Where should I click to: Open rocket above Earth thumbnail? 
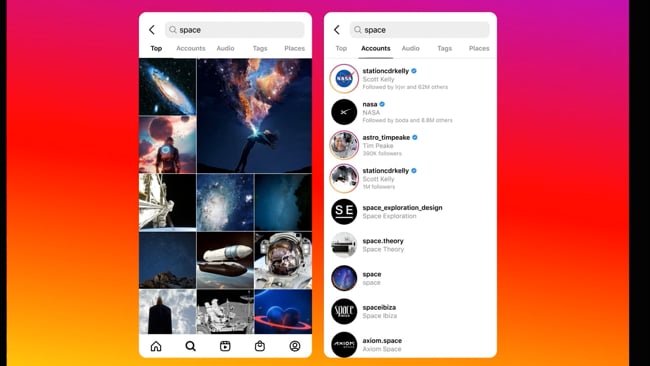(x=225, y=260)
